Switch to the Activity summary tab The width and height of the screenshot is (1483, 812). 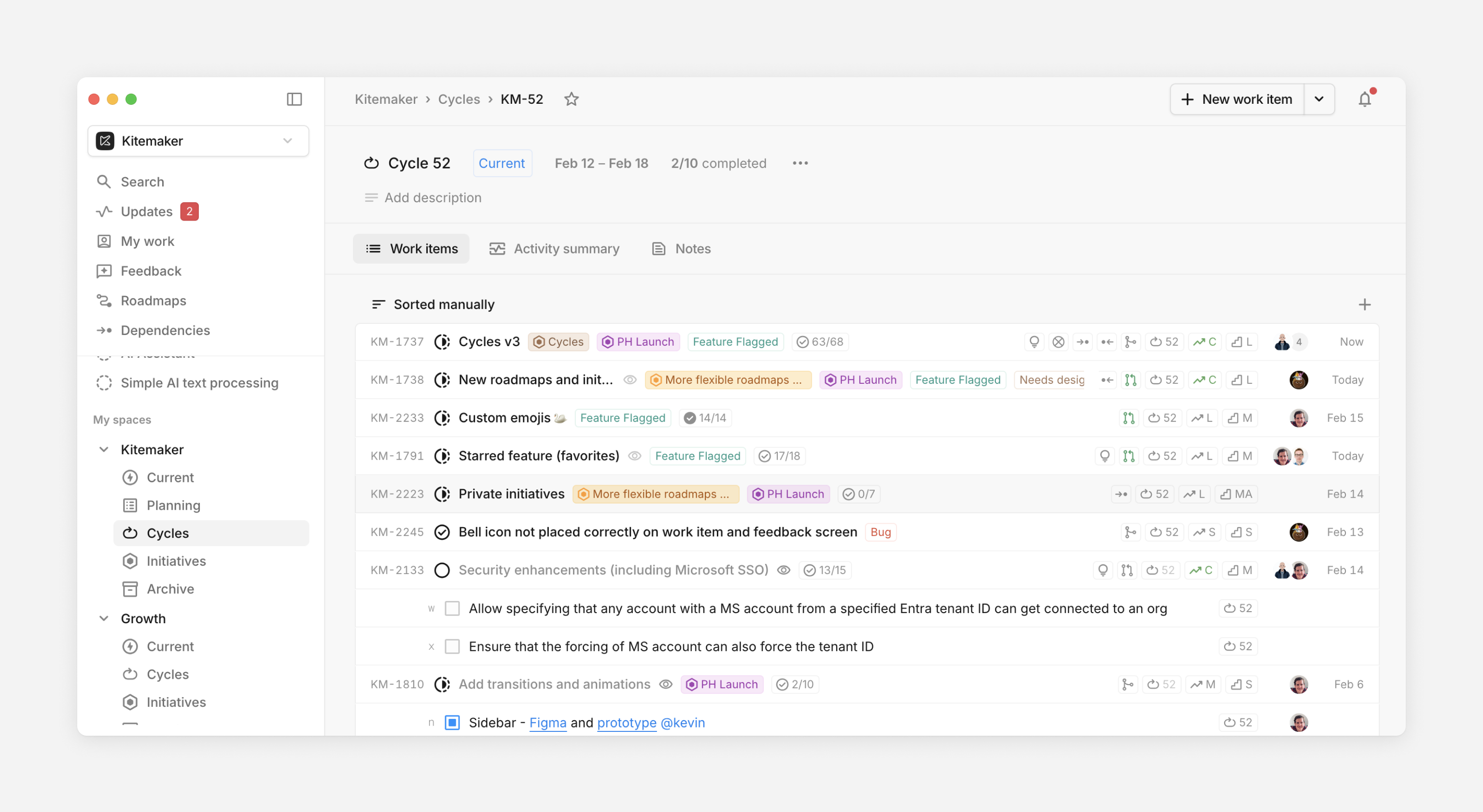pyautogui.click(x=554, y=248)
